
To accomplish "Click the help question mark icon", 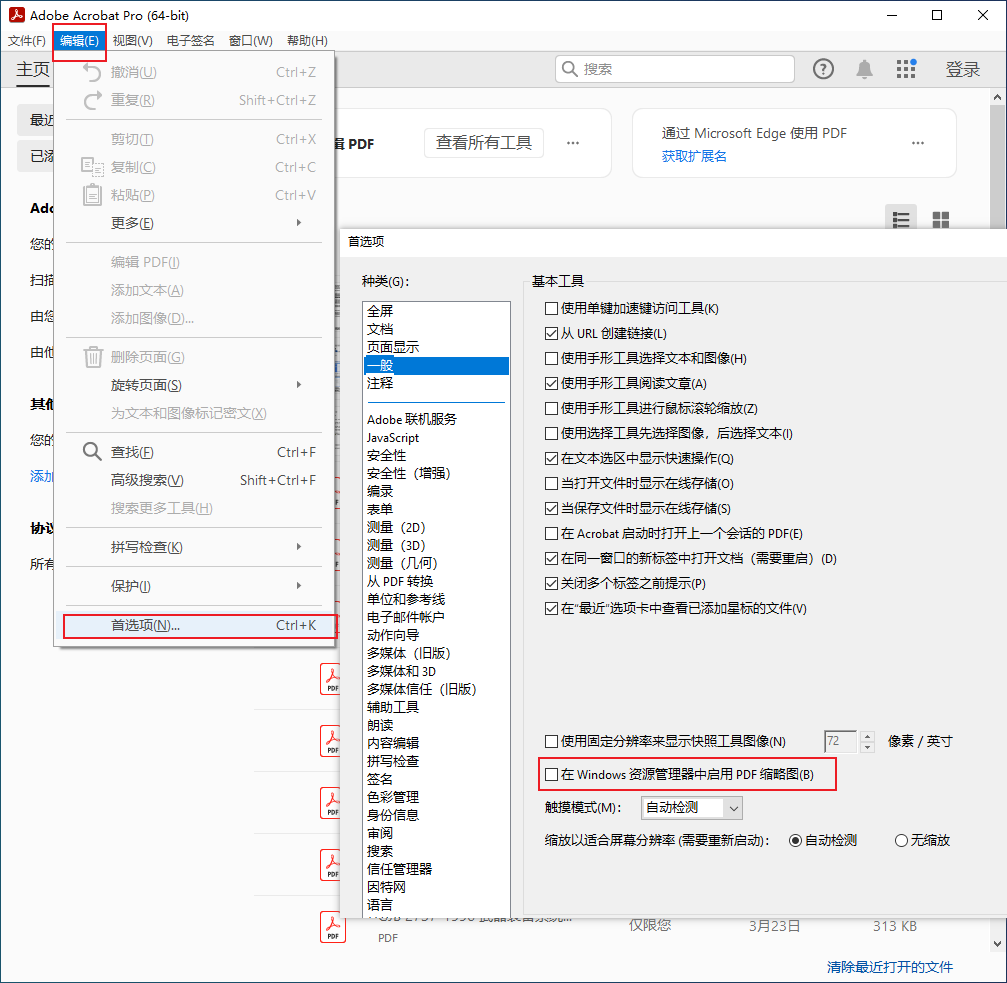I will click(823, 69).
